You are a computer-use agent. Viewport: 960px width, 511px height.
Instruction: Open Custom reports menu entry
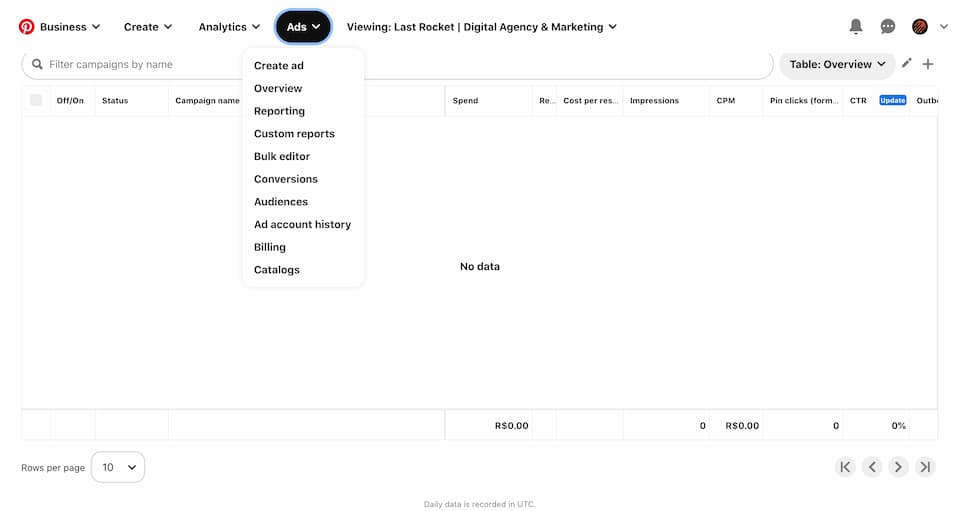[294, 133]
